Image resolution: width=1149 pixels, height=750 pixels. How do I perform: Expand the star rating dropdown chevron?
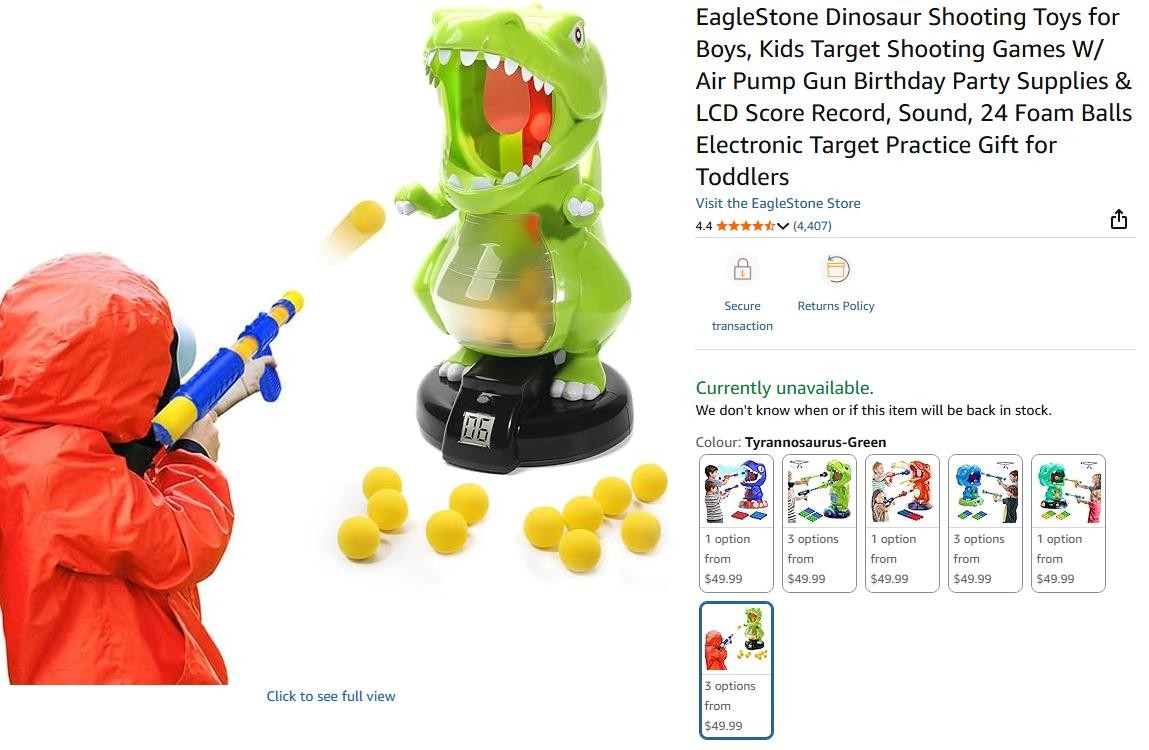click(x=783, y=226)
